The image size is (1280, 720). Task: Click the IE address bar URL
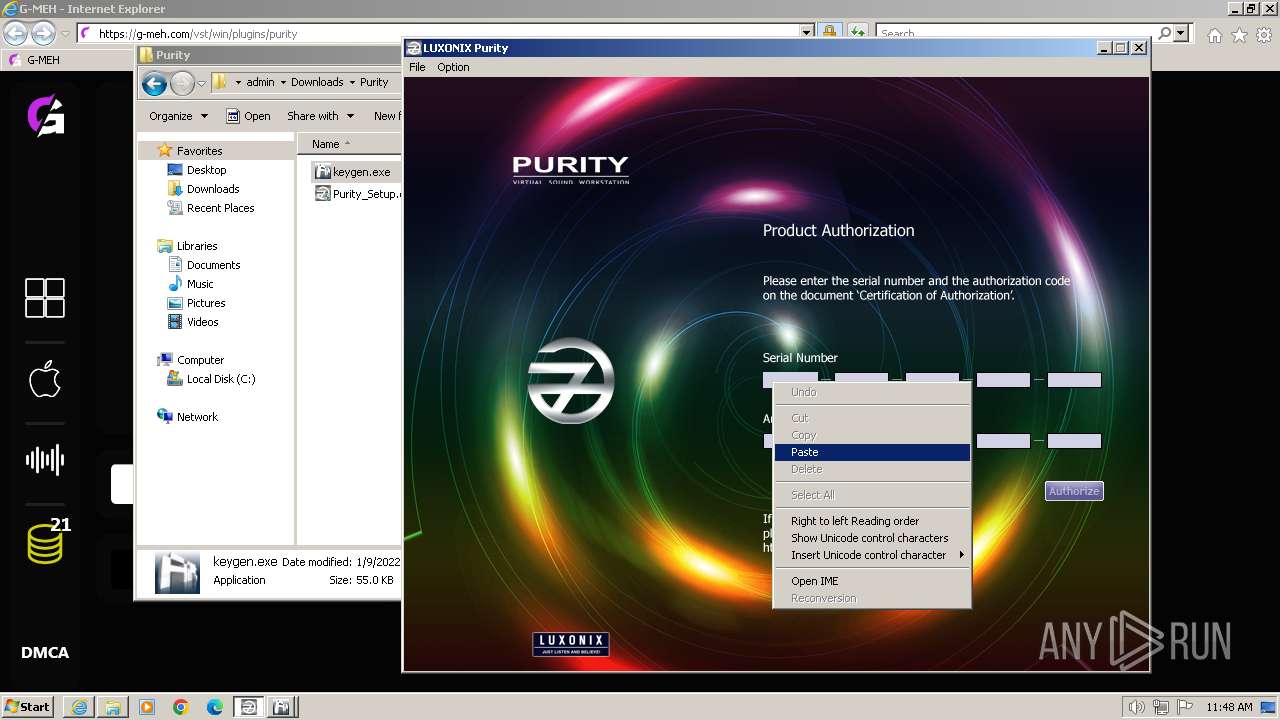coord(198,34)
